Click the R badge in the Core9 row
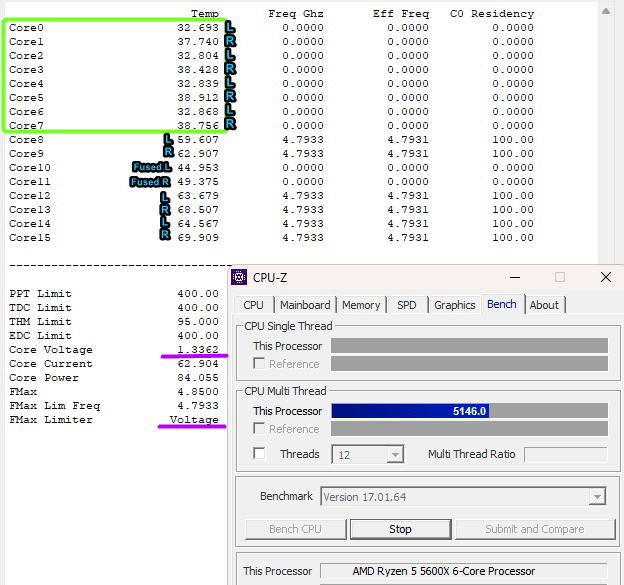 click(x=169, y=152)
